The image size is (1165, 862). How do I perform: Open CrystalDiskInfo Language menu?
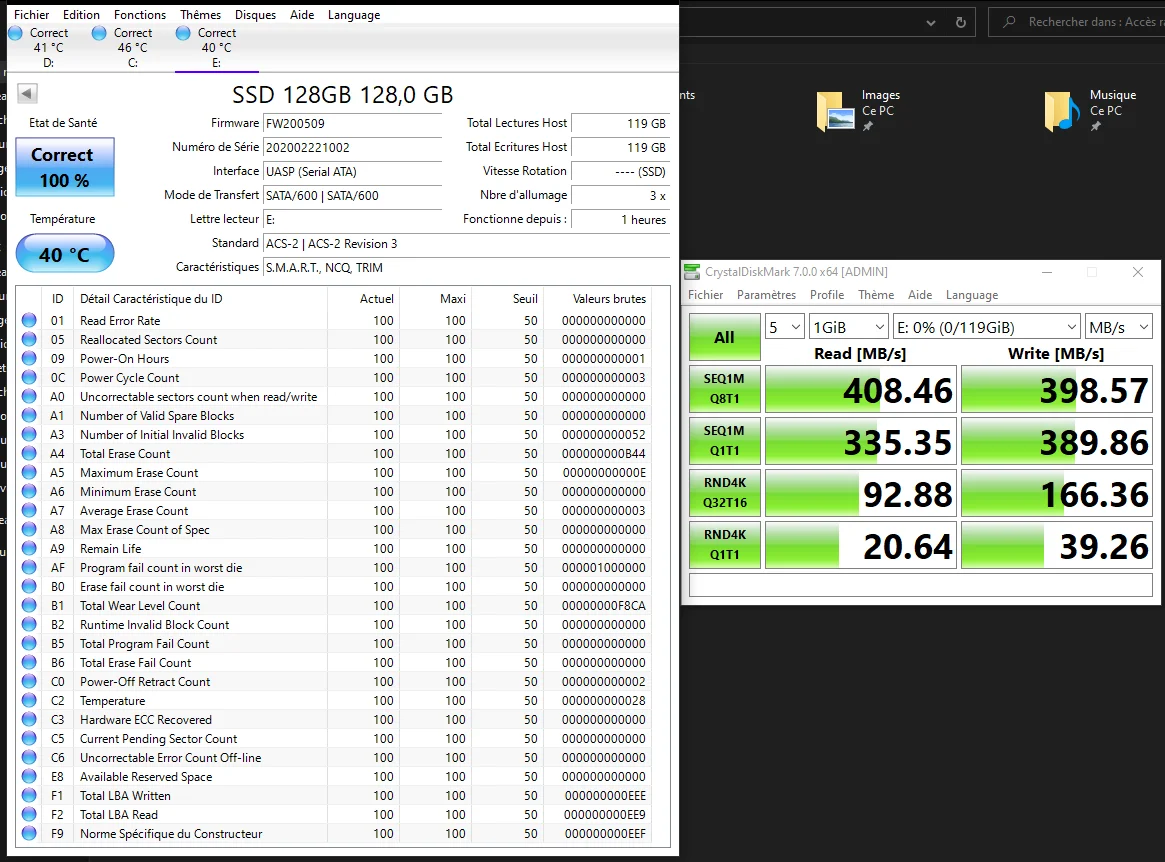tap(354, 15)
